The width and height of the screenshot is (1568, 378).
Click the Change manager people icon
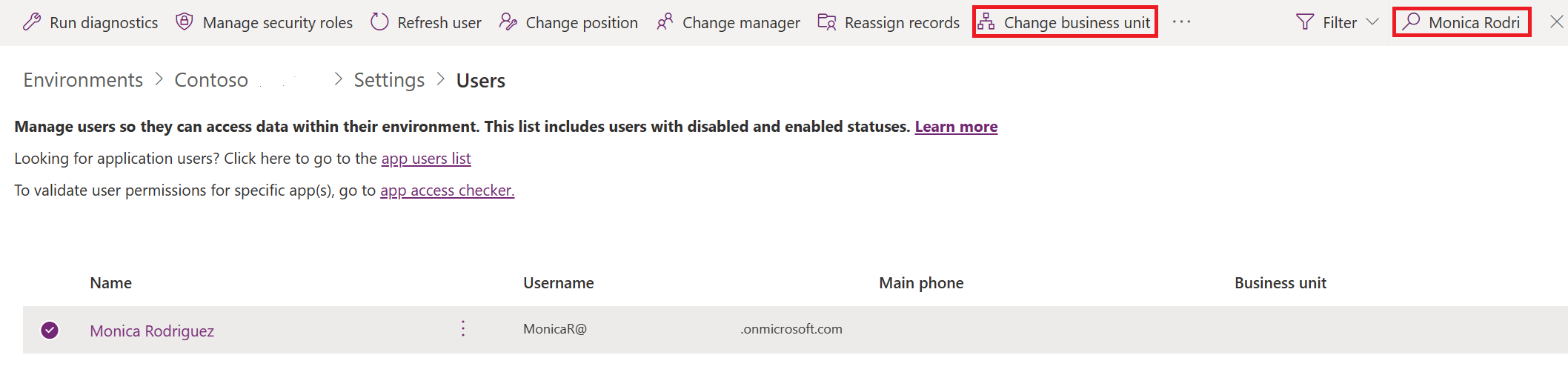pyautogui.click(x=665, y=22)
